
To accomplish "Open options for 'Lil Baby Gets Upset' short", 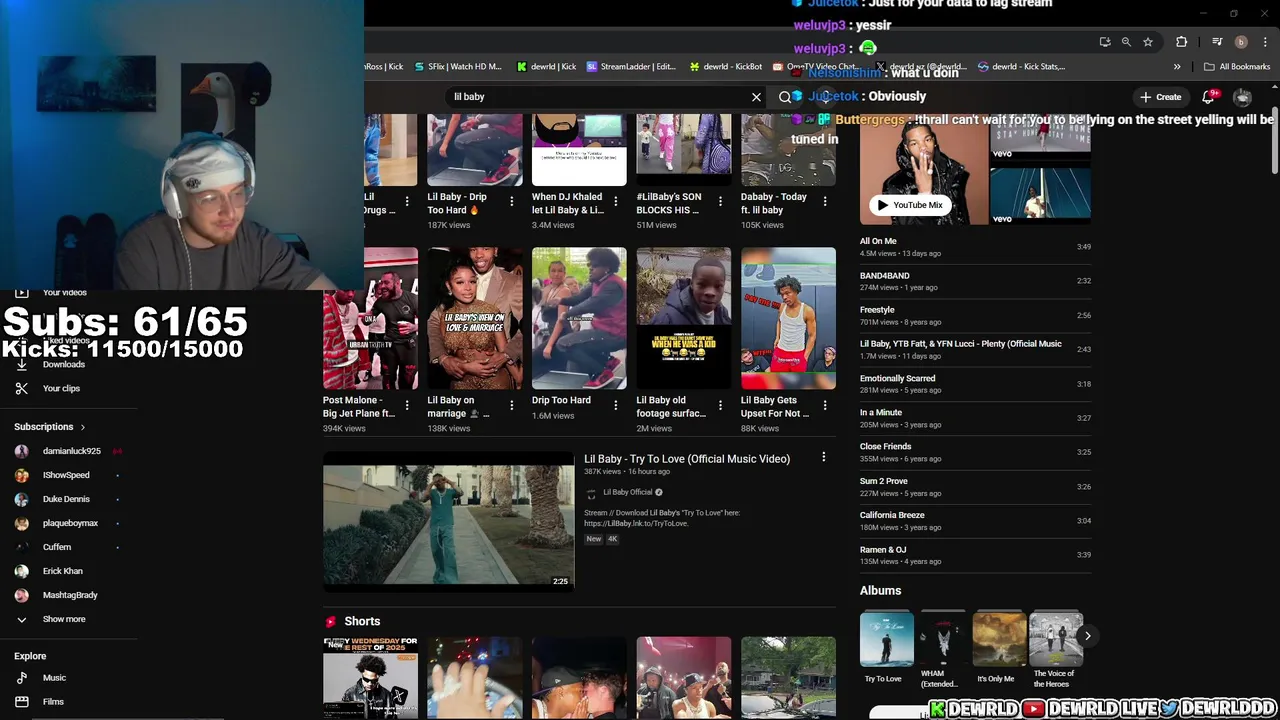I will (824, 405).
